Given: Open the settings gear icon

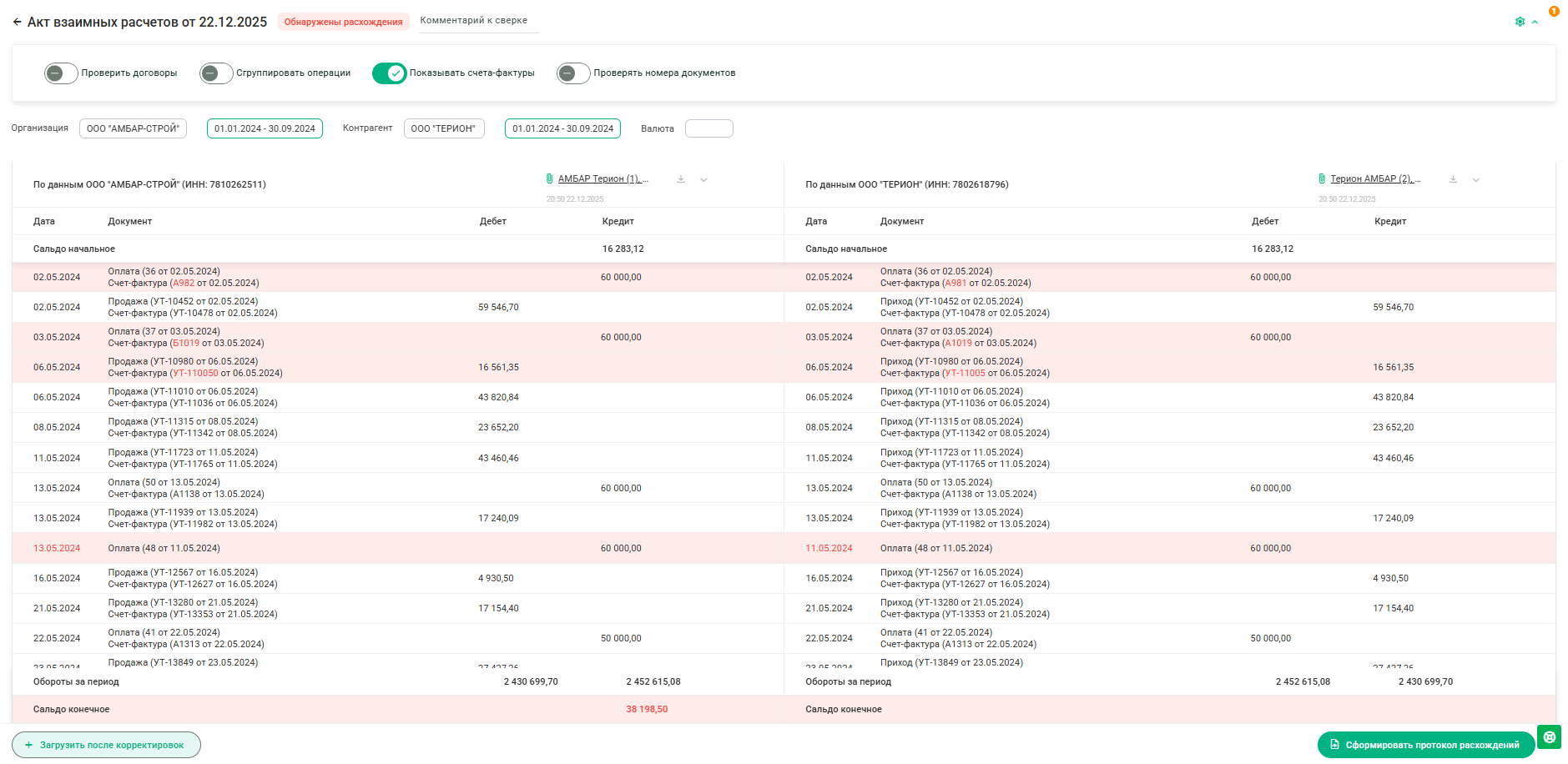Looking at the screenshot, I should coord(1520,23).
